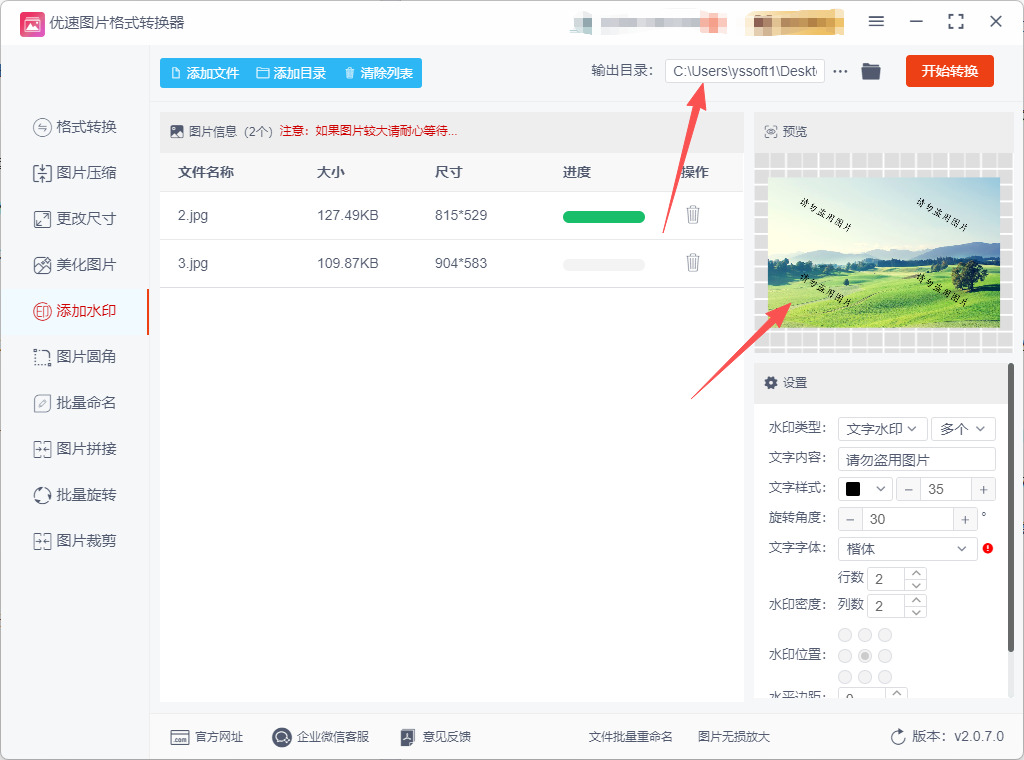Click the 图片拼接 image stitching icon
This screenshot has width=1024, height=760.
pos(42,449)
